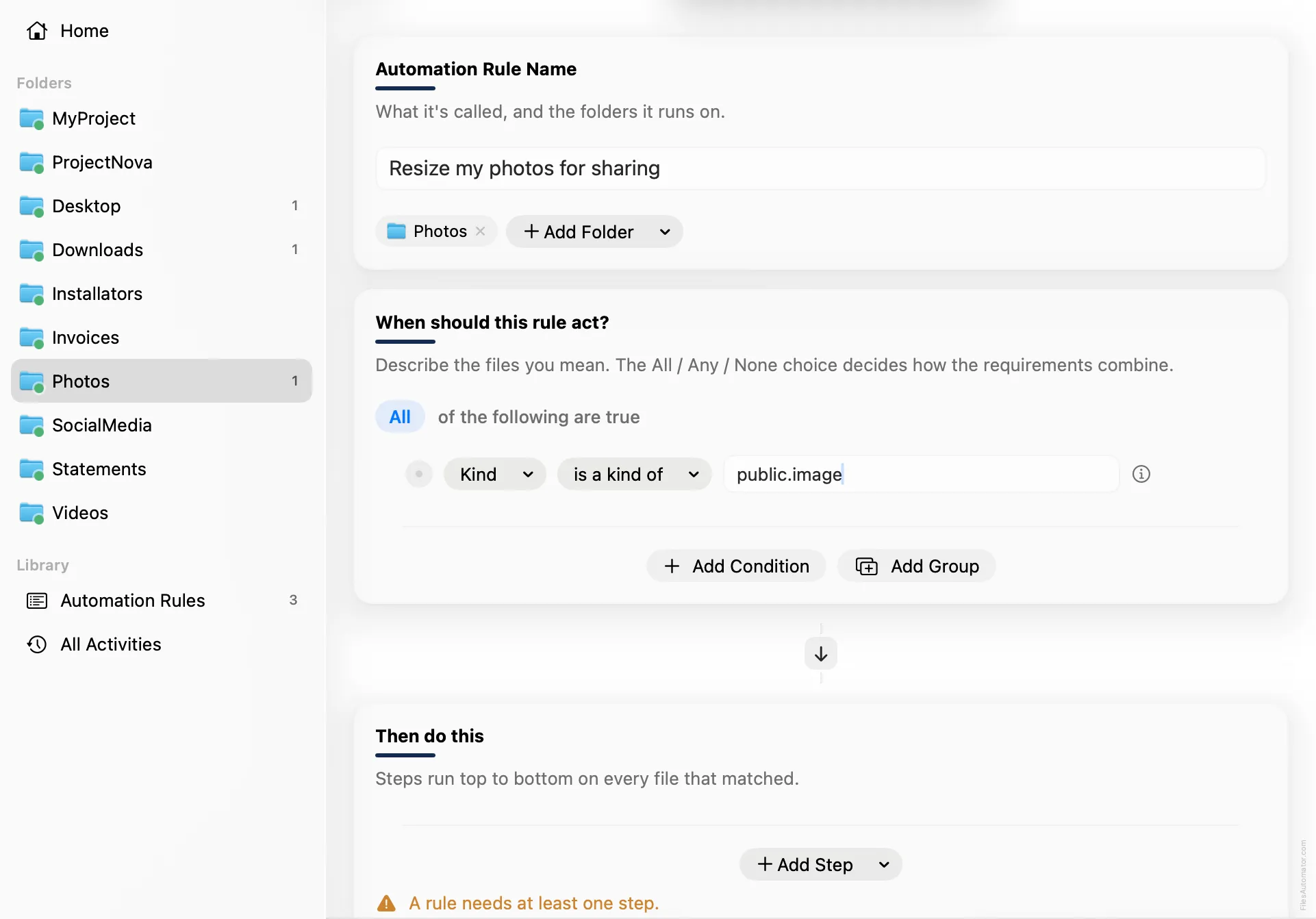Screen dimensions: 1316x919
Task: Click the SocialMedia folder icon
Action: [31, 425]
